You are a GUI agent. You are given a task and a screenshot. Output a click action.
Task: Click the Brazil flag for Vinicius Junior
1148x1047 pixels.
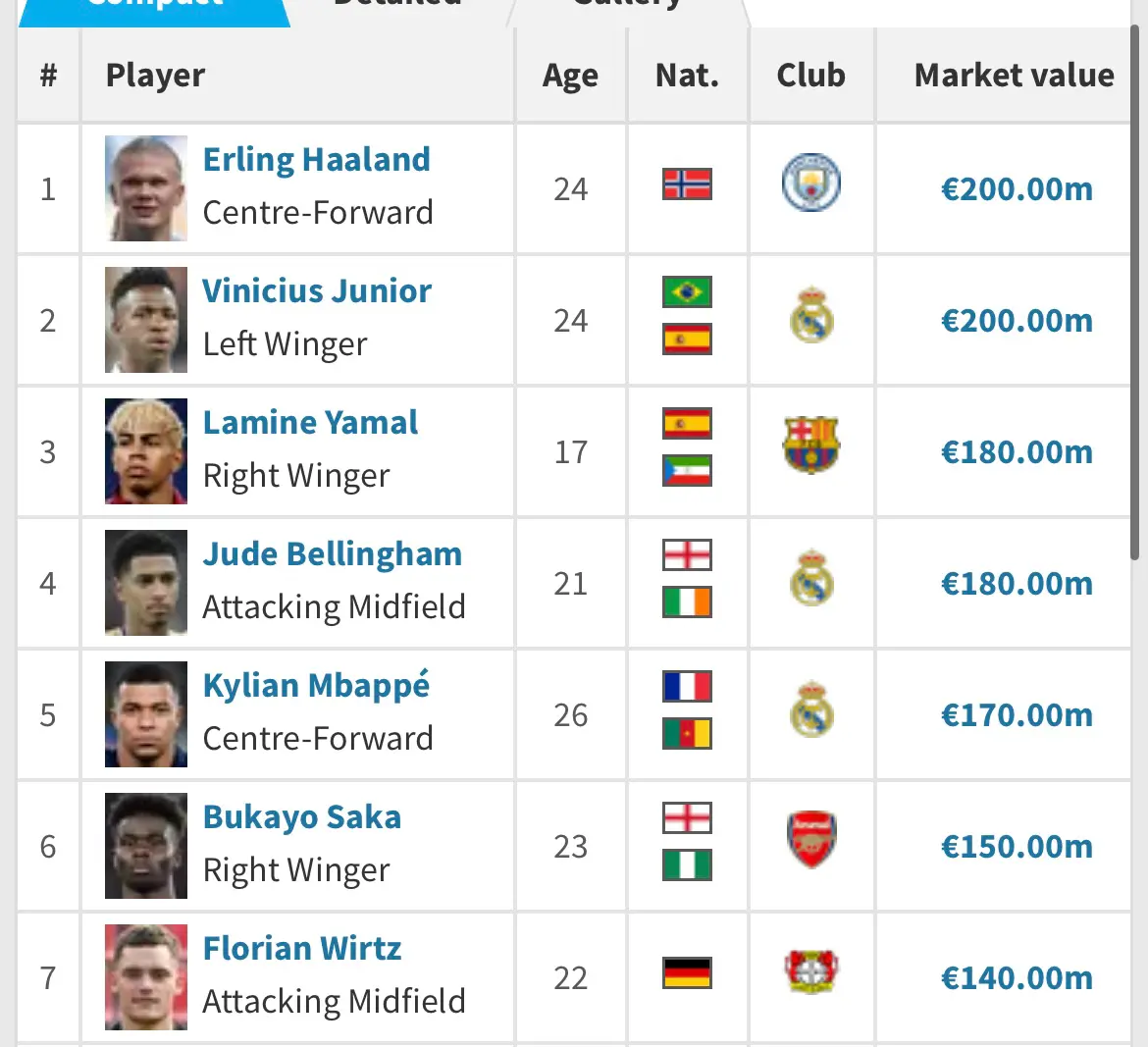(687, 291)
